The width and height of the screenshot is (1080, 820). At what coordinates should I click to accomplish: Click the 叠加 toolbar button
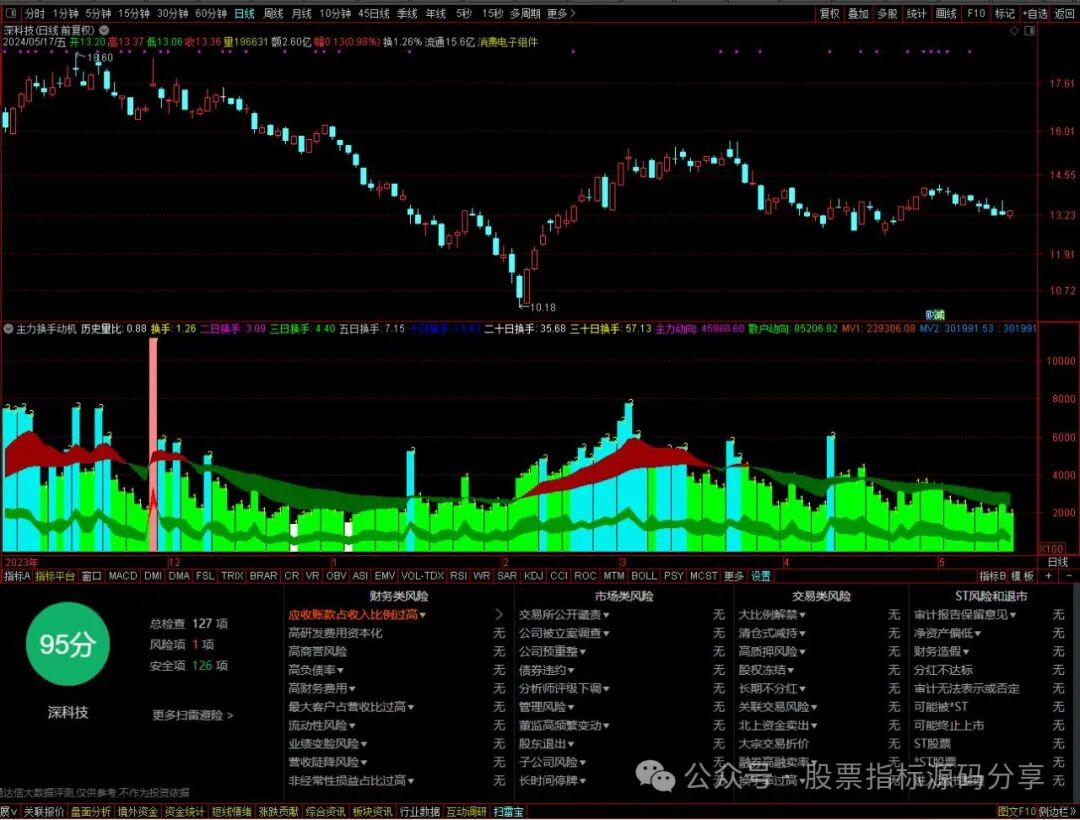(858, 13)
